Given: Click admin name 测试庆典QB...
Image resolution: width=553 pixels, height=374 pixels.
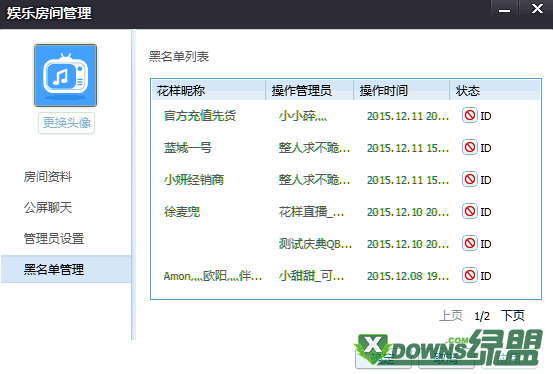Looking at the screenshot, I should (x=315, y=244).
